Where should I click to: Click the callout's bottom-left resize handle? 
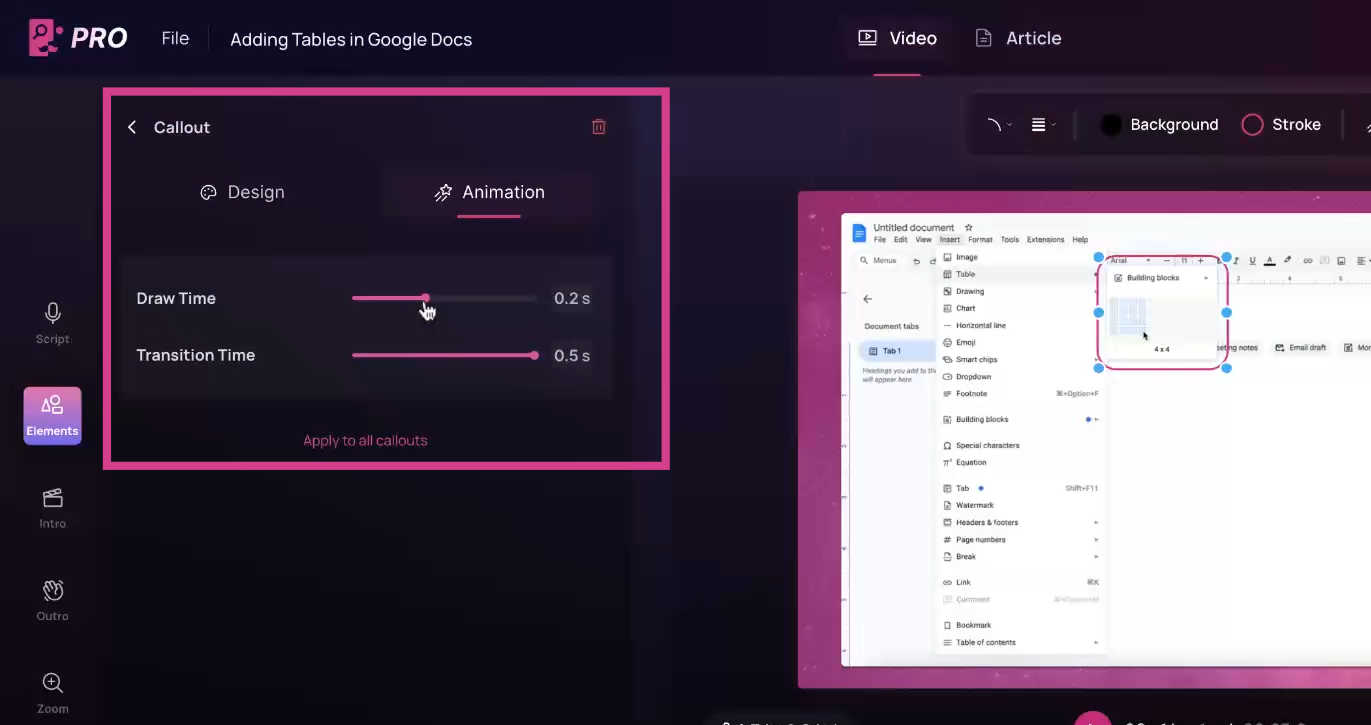tap(1099, 368)
